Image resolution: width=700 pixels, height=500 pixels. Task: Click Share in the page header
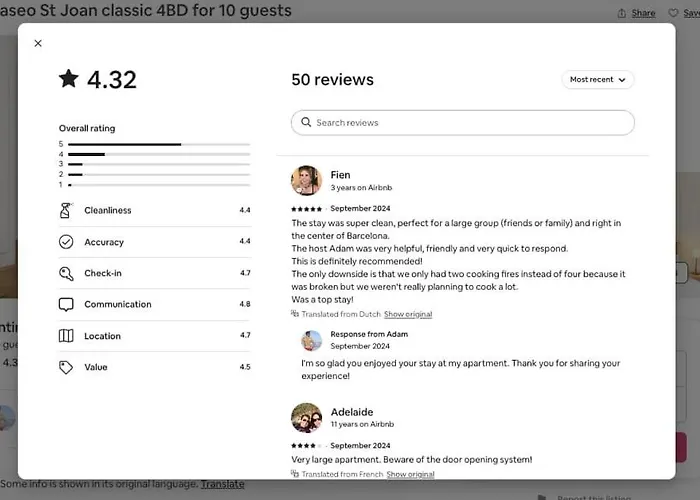(643, 13)
